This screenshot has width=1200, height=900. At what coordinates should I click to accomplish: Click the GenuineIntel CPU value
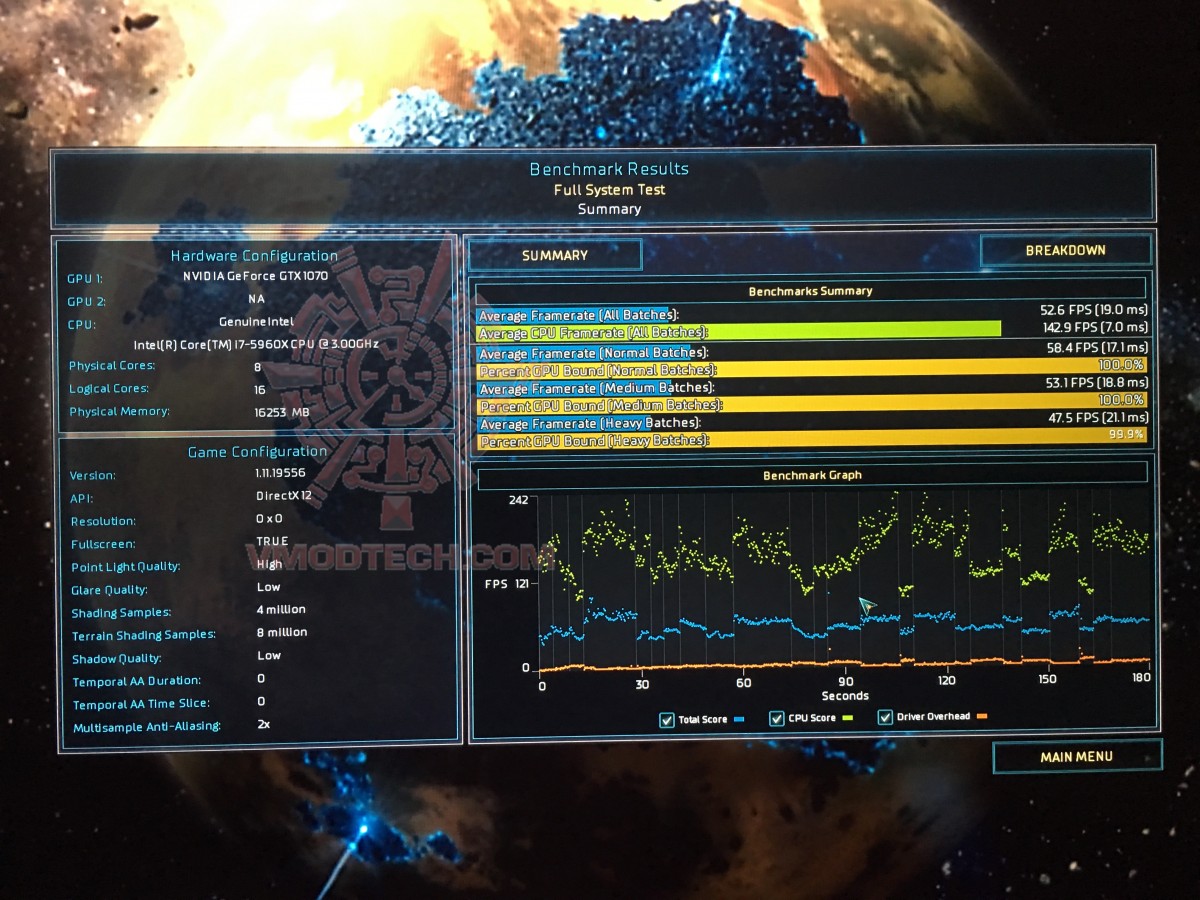click(x=259, y=321)
